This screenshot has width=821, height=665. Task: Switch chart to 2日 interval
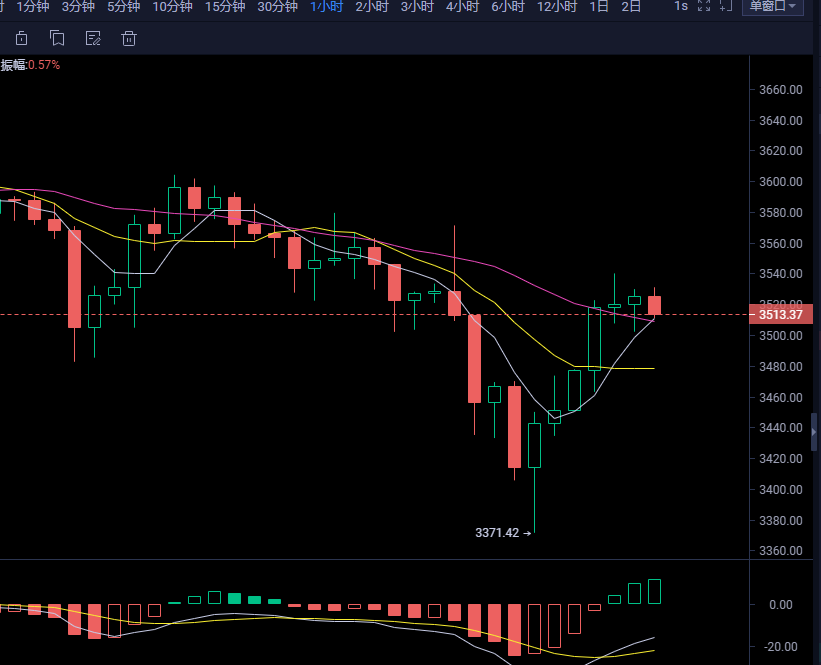631,6
